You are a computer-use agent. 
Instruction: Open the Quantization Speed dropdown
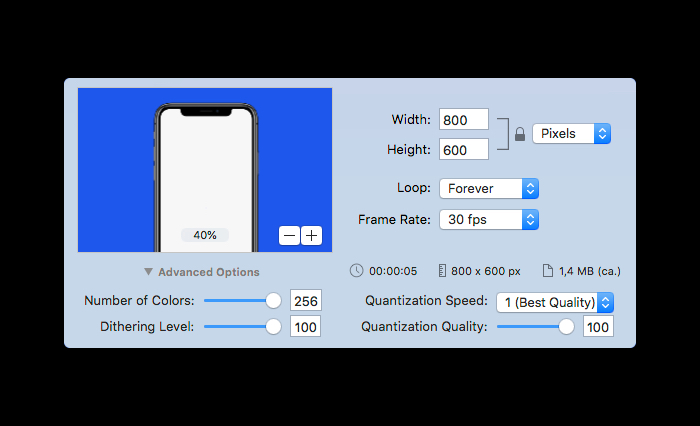pyautogui.click(x=555, y=303)
